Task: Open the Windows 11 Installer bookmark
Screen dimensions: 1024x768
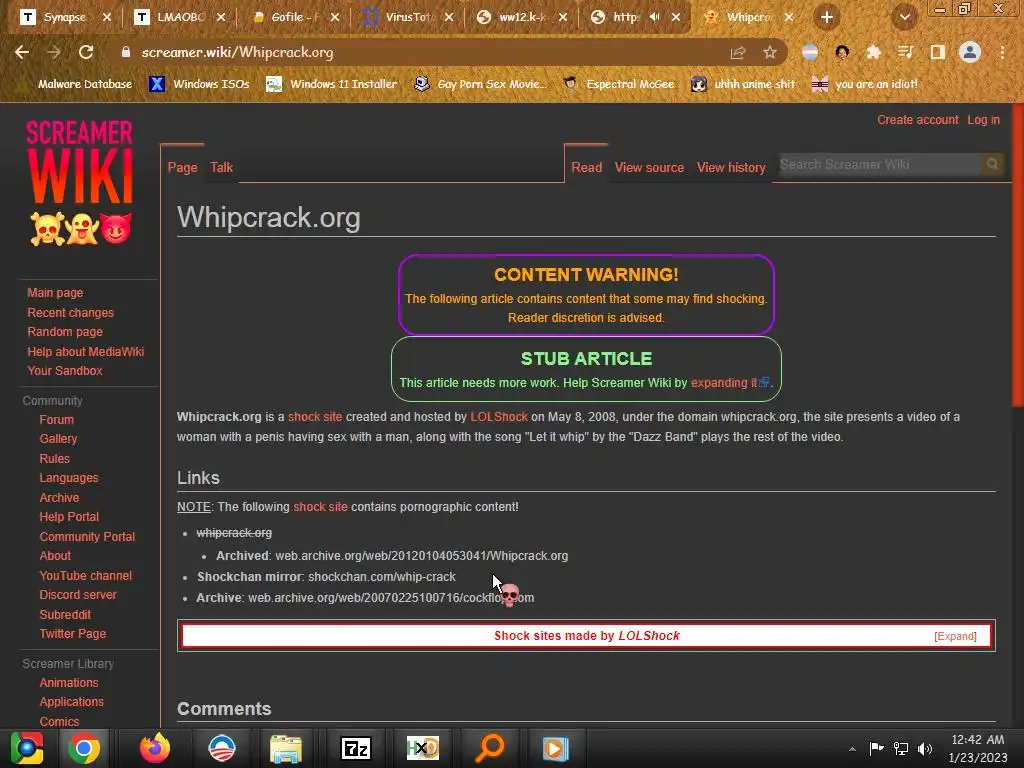Action: coord(332,84)
